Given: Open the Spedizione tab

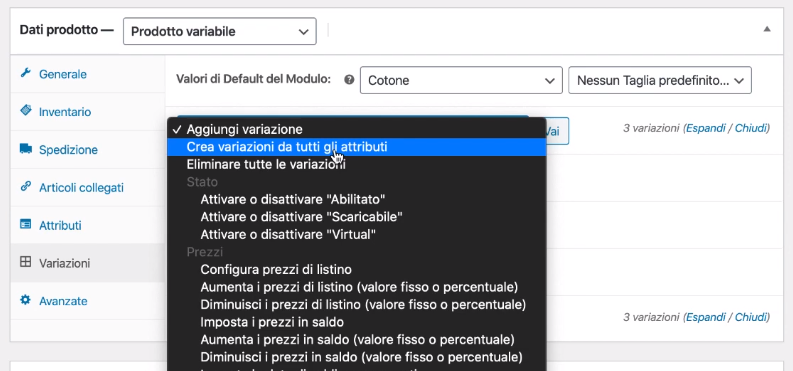Looking at the screenshot, I should click(x=88, y=150).
